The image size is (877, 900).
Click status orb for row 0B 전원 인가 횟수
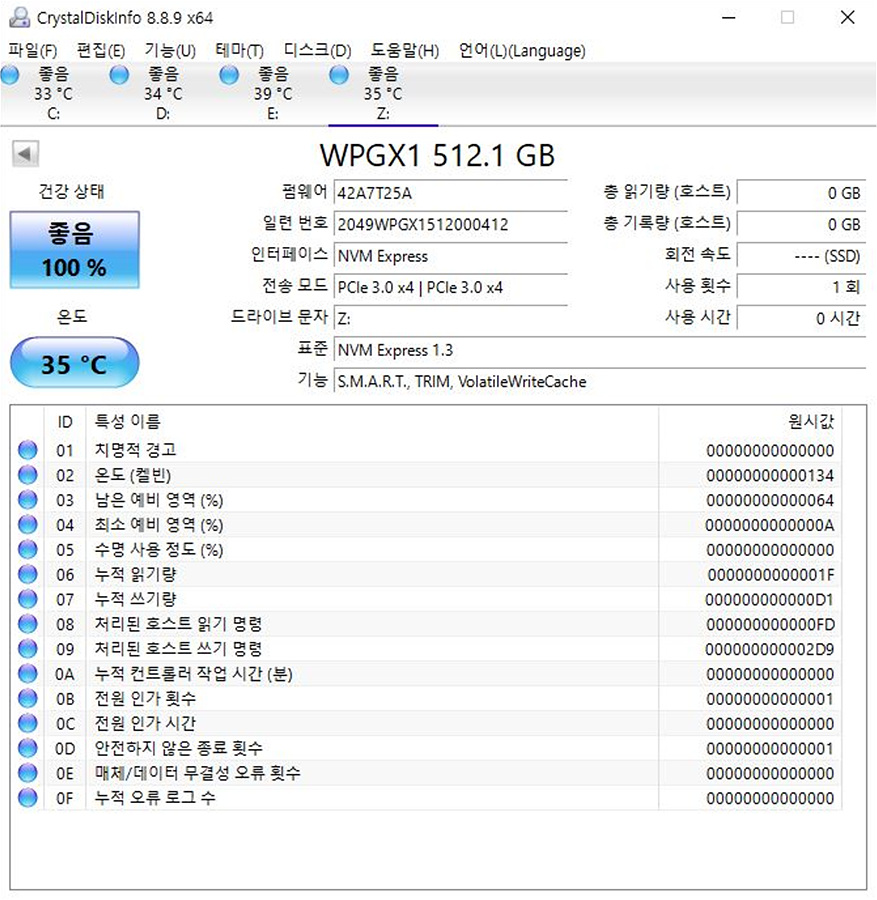point(28,699)
